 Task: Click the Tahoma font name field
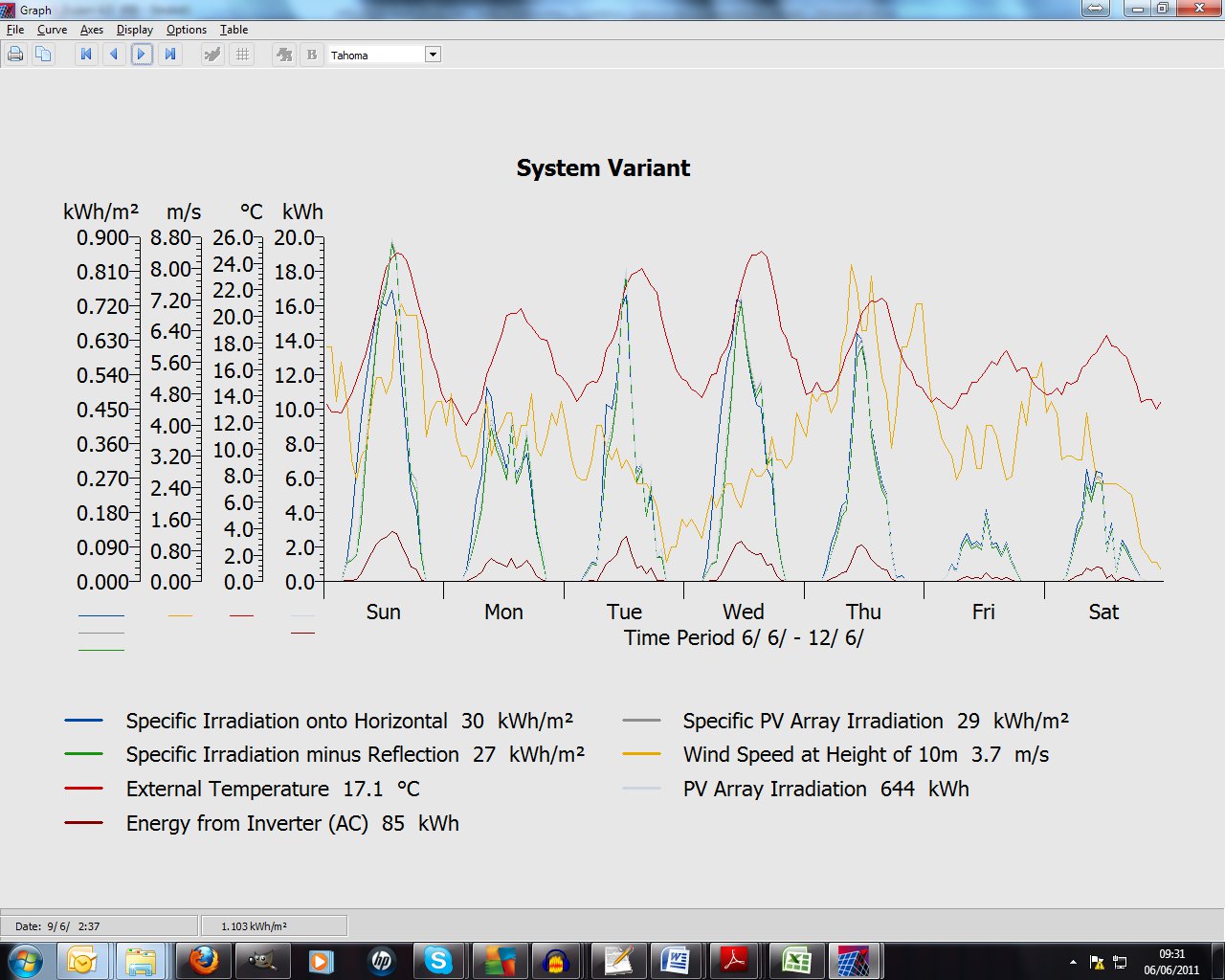click(376, 55)
